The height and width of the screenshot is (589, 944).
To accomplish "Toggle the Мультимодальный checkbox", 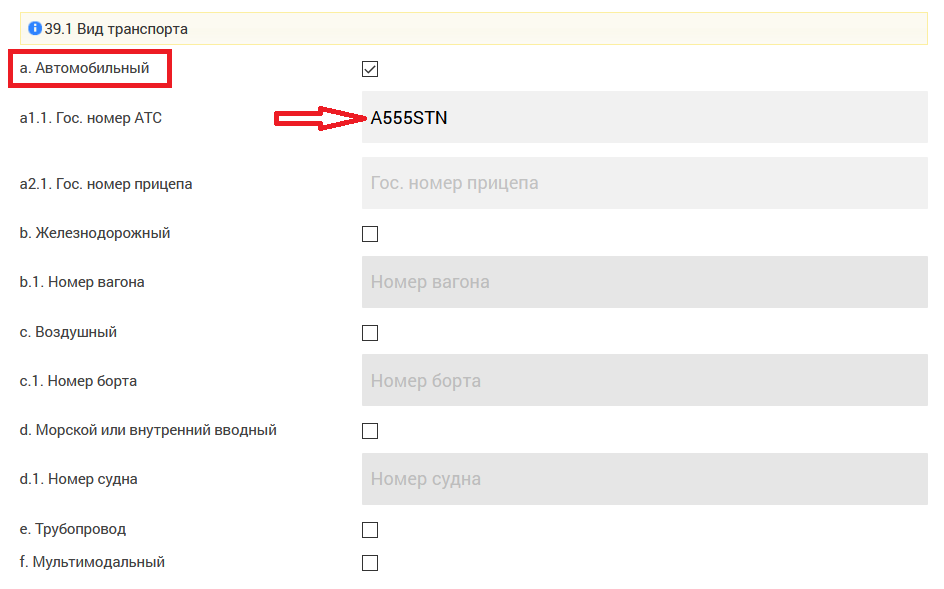I will 370,563.
